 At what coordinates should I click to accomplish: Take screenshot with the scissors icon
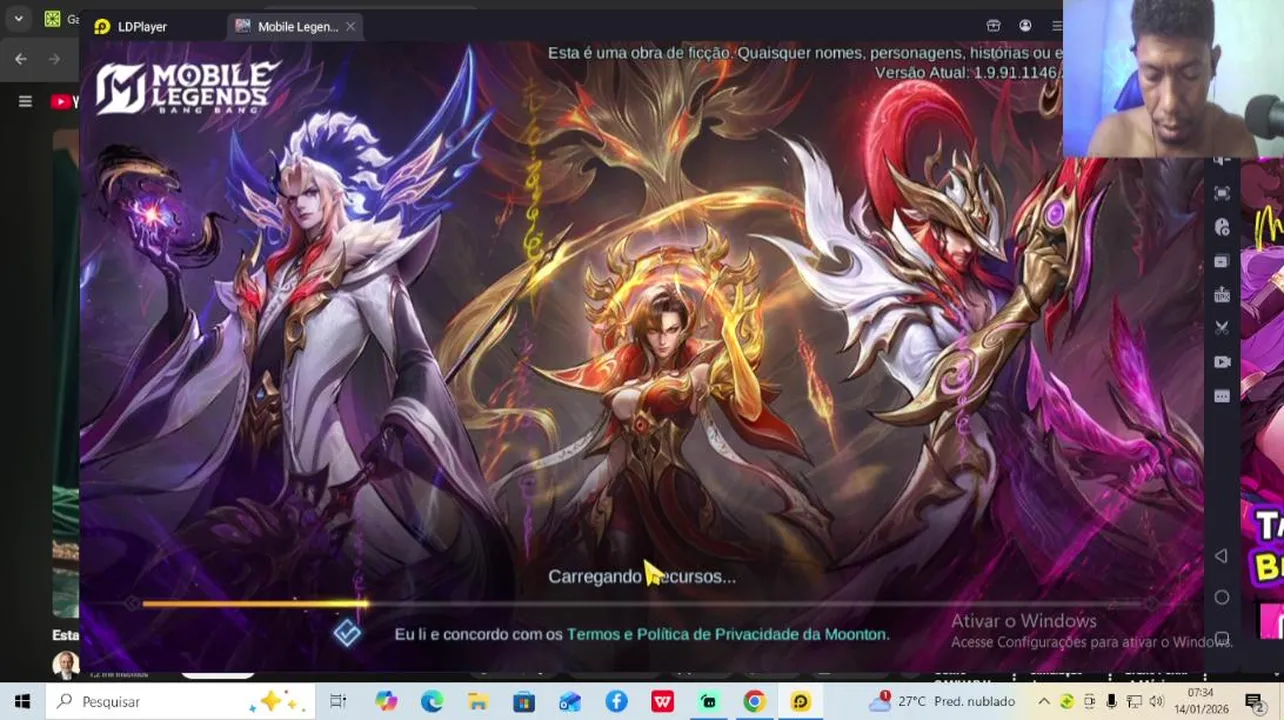1222,327
